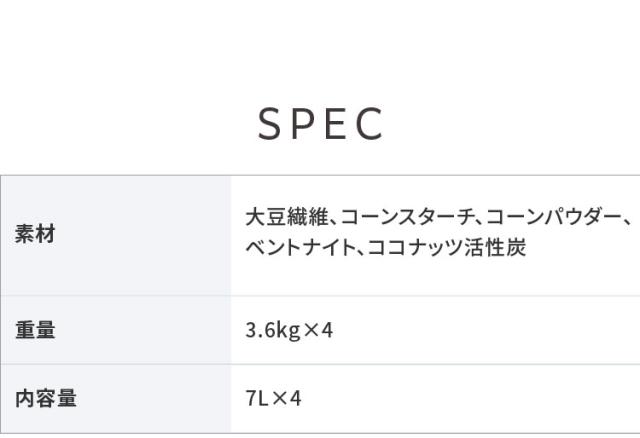Screen dimensions: 640x438
Task: Select the ココナッツ活性炭 material text
Action: pos(446,247)
